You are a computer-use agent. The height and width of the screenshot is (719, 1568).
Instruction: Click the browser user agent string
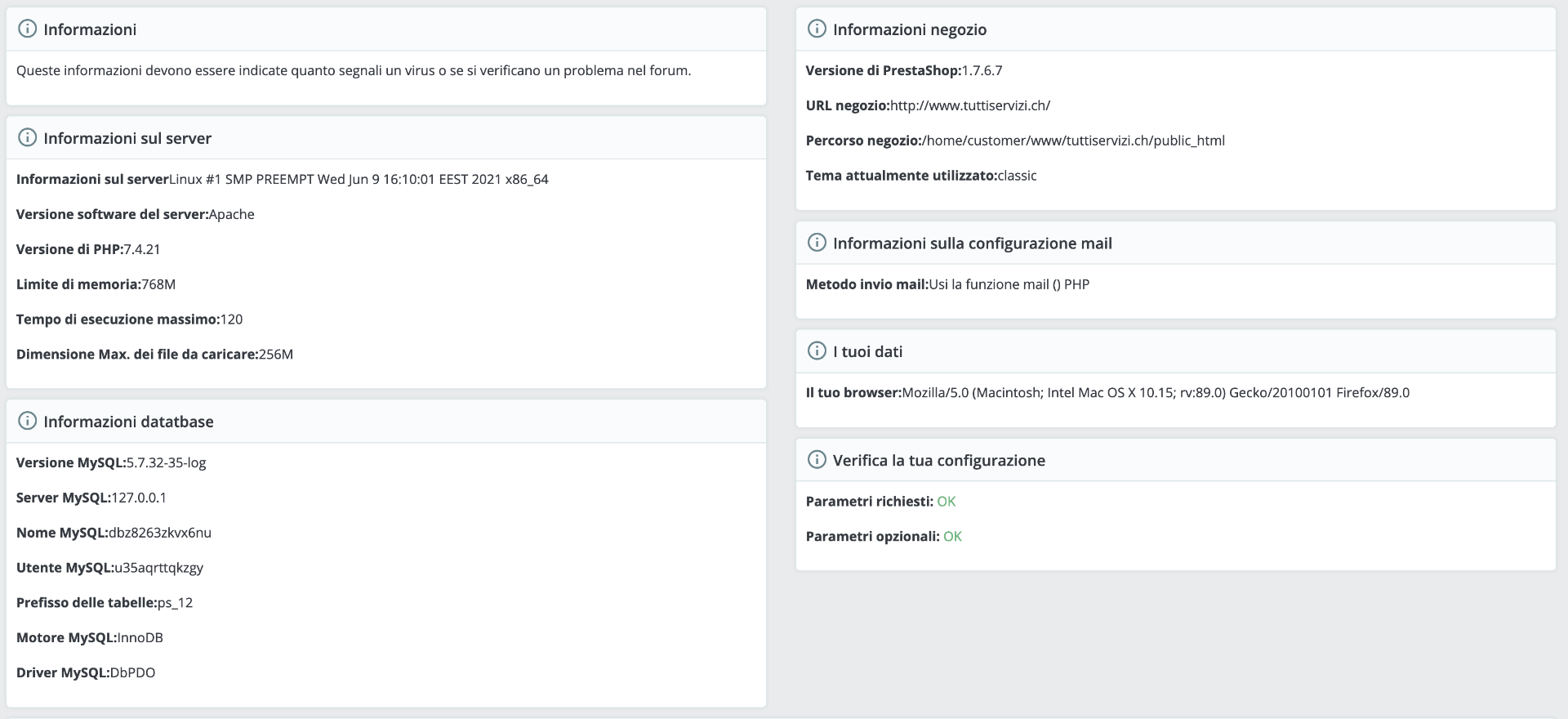coord(1155,393)
